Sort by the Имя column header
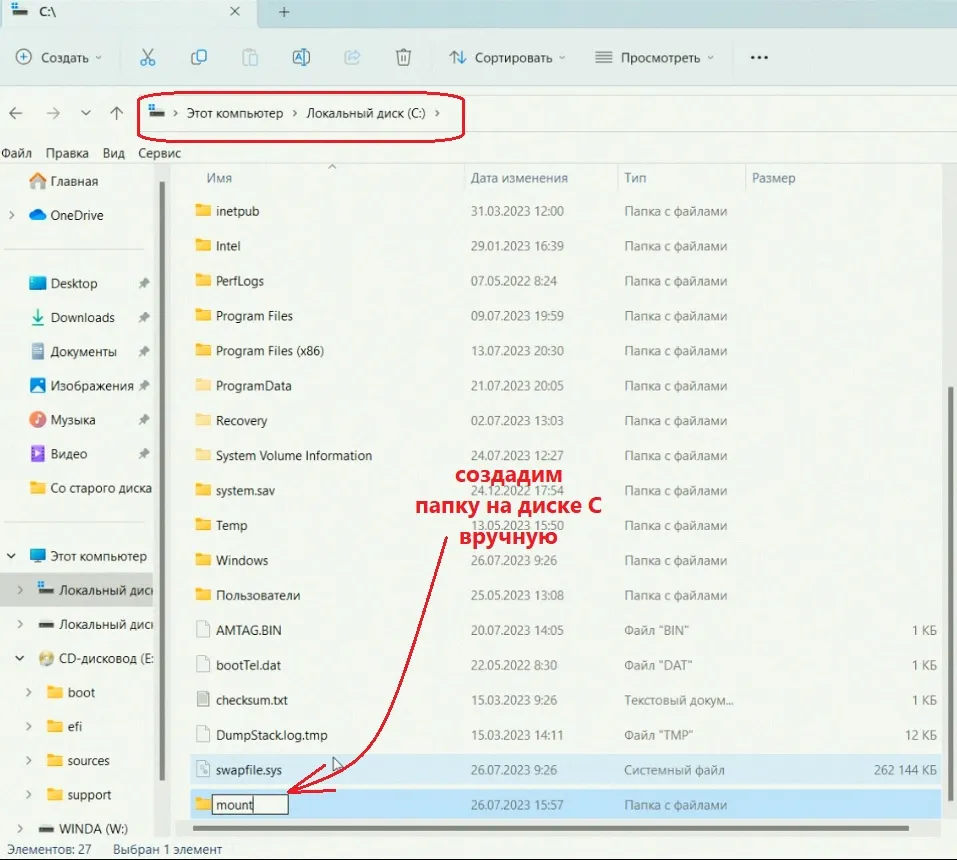 [x=219, y=178]
